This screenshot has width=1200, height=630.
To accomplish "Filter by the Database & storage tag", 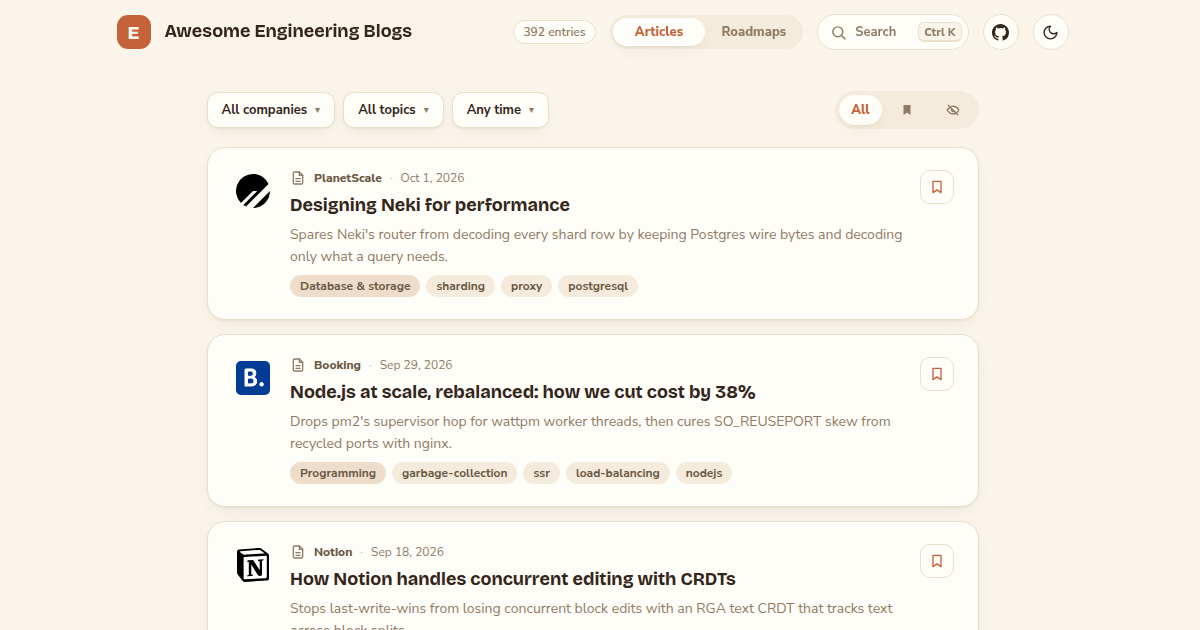I will 355,286.
